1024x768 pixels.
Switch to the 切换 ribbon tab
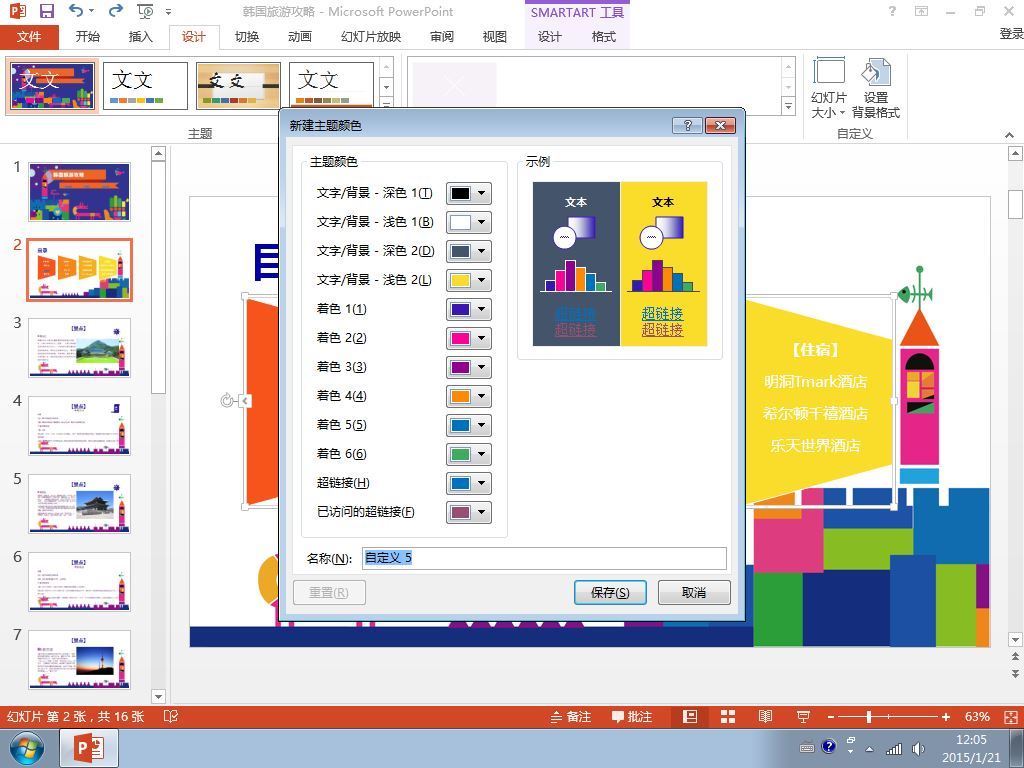pos(247,37)
